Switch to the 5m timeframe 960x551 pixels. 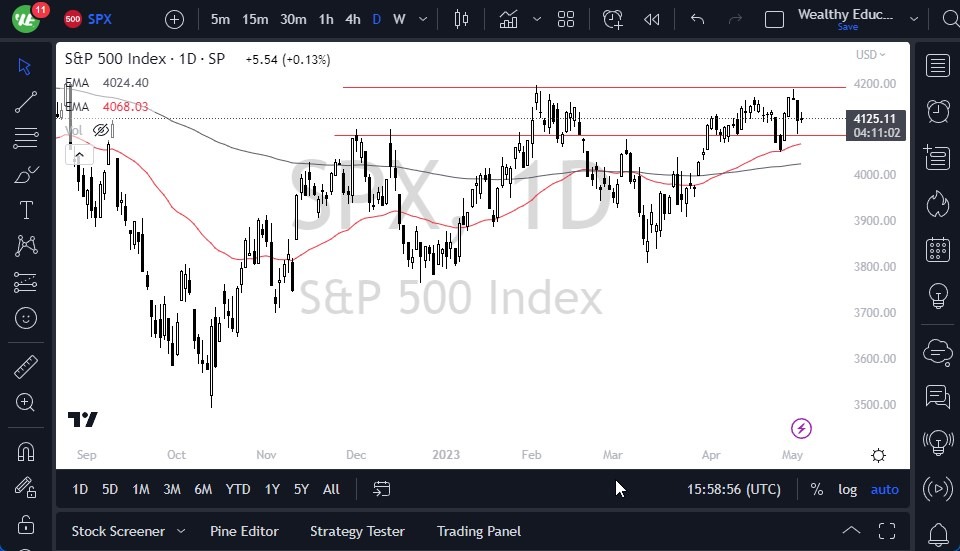(220, 19)
